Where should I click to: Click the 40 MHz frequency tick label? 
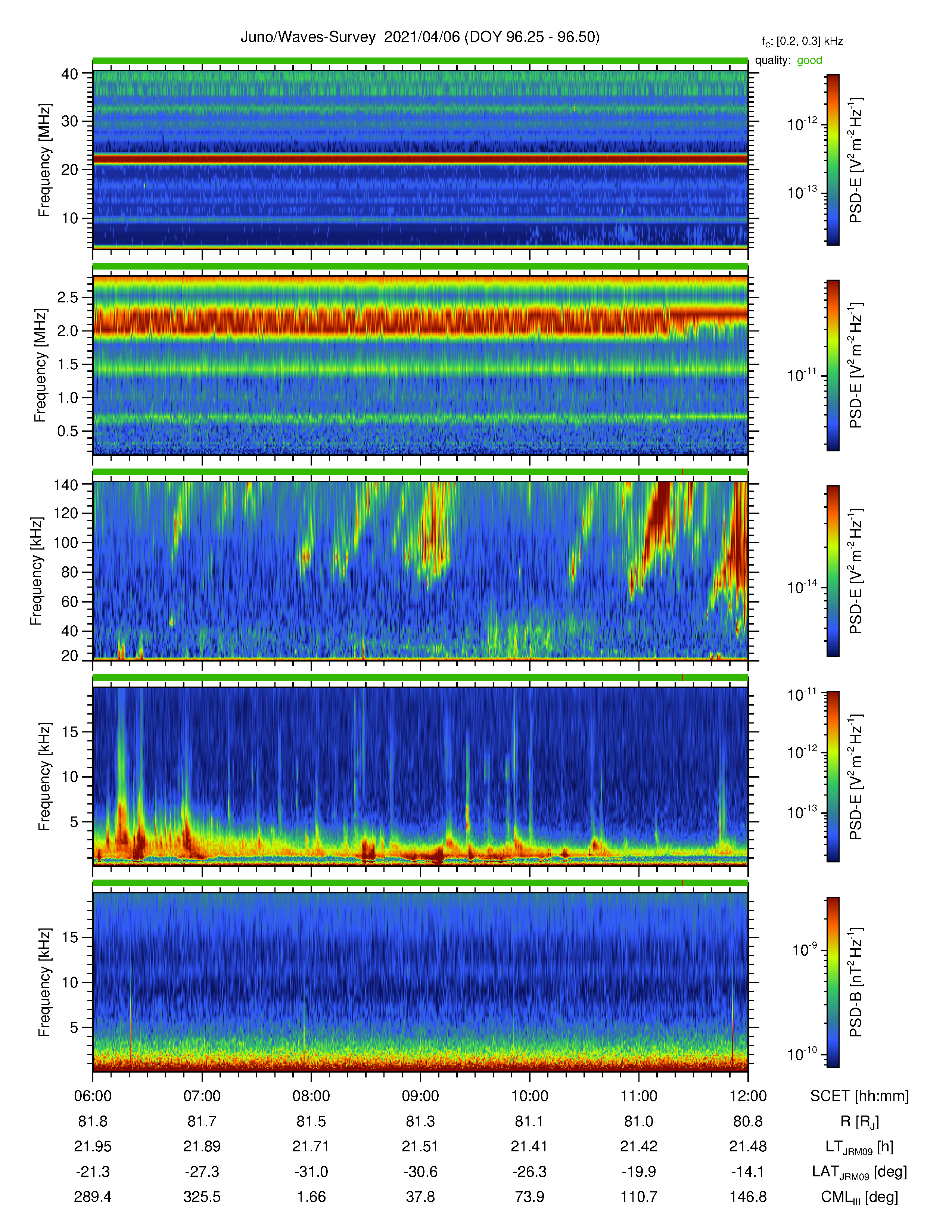pos(69,73)
